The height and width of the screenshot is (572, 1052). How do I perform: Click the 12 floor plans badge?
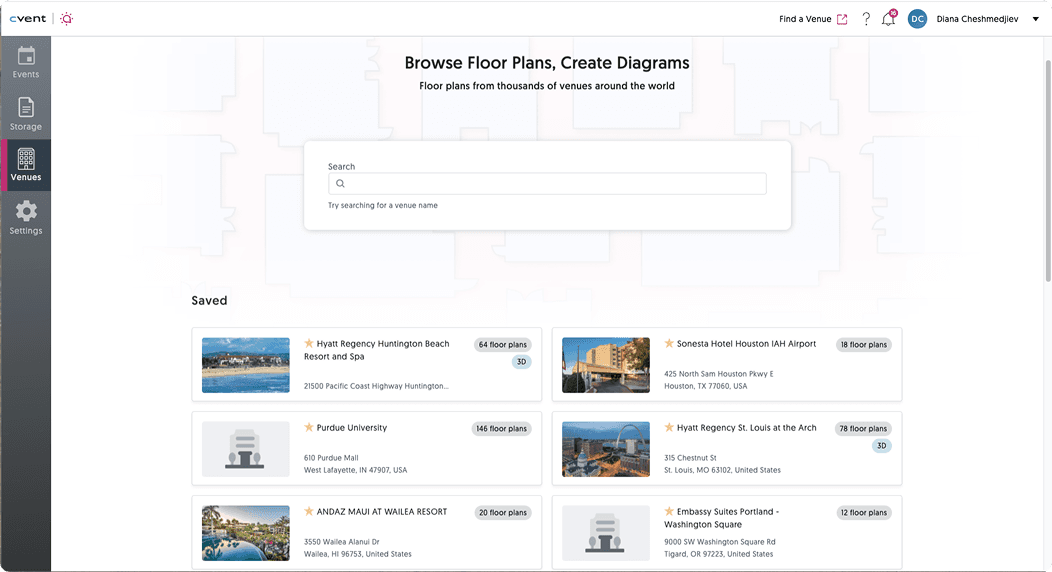pos(863,512)
